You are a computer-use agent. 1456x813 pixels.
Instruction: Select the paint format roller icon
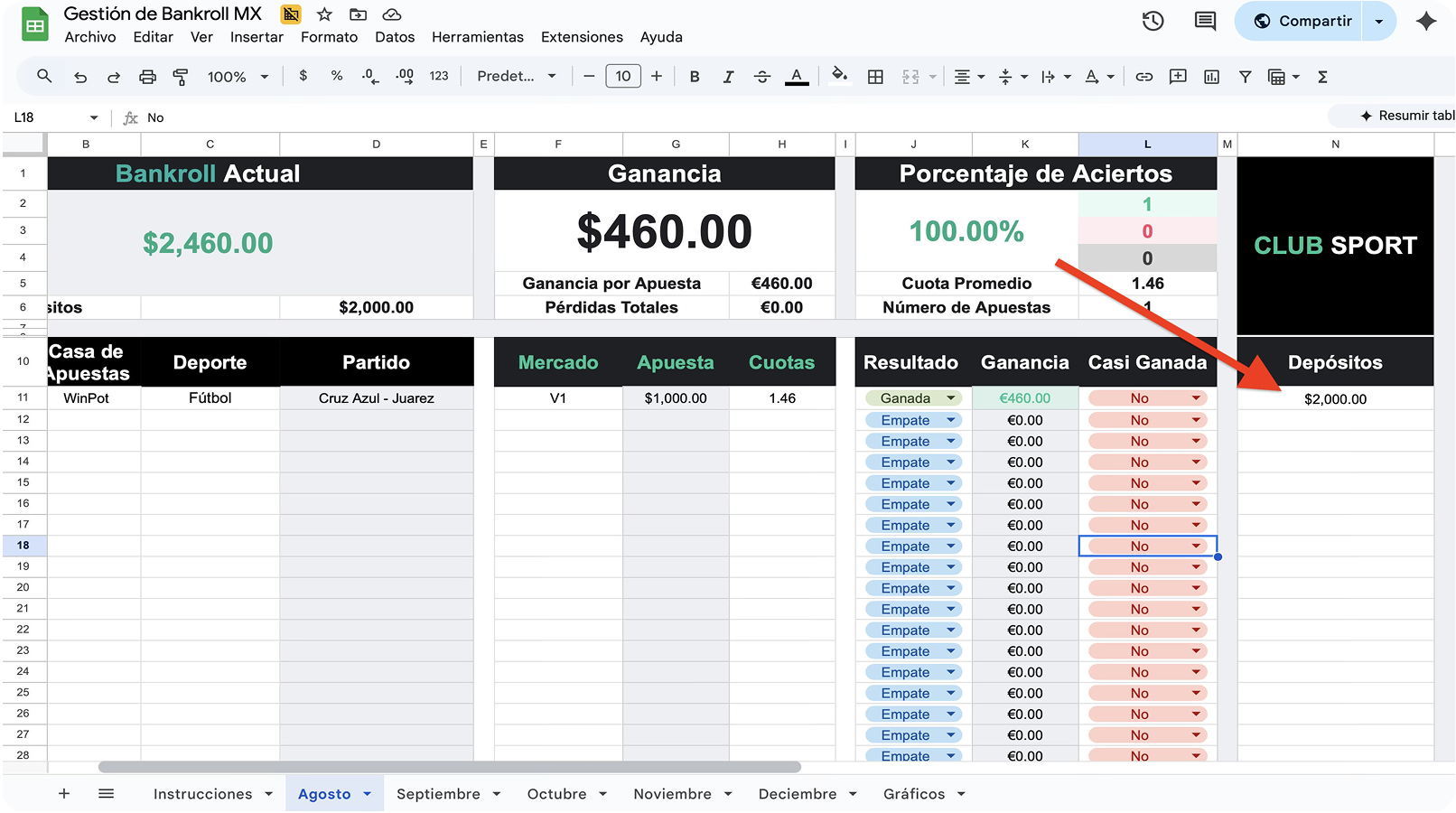pos(181,77)
